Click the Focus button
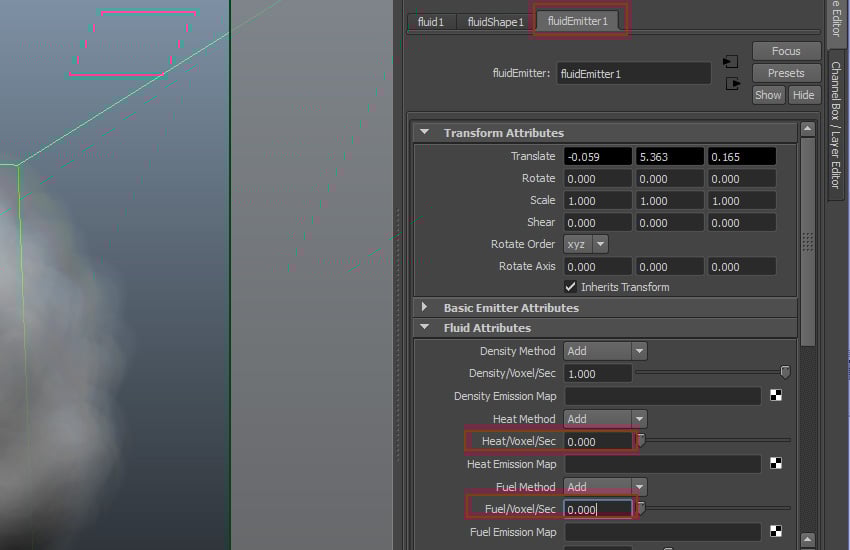Screen dimensions: 850x550 point(786,51)
